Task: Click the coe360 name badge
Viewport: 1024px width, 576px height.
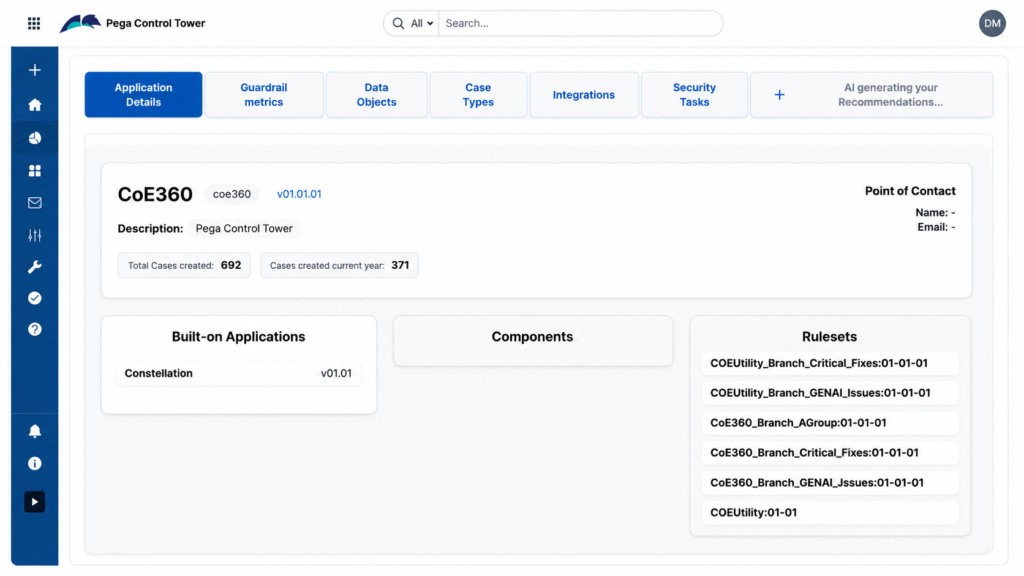Action: pyautogui.click(x=232, y=194)
